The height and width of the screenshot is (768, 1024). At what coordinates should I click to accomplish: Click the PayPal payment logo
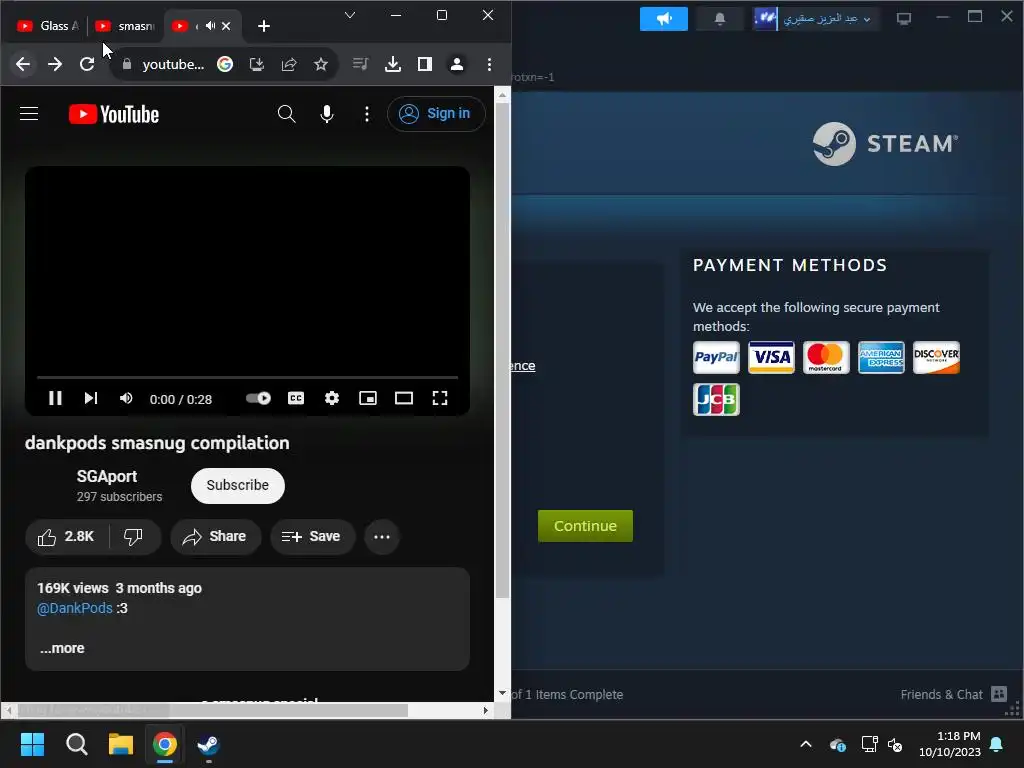716,357
